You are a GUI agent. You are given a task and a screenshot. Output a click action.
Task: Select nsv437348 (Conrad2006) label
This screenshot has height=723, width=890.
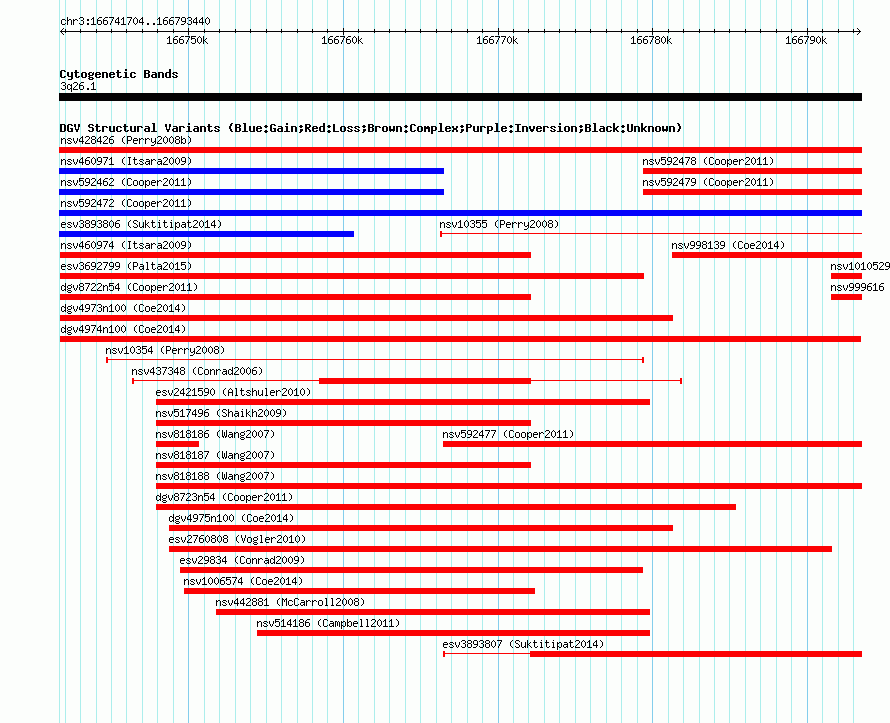tap(198, 371)
